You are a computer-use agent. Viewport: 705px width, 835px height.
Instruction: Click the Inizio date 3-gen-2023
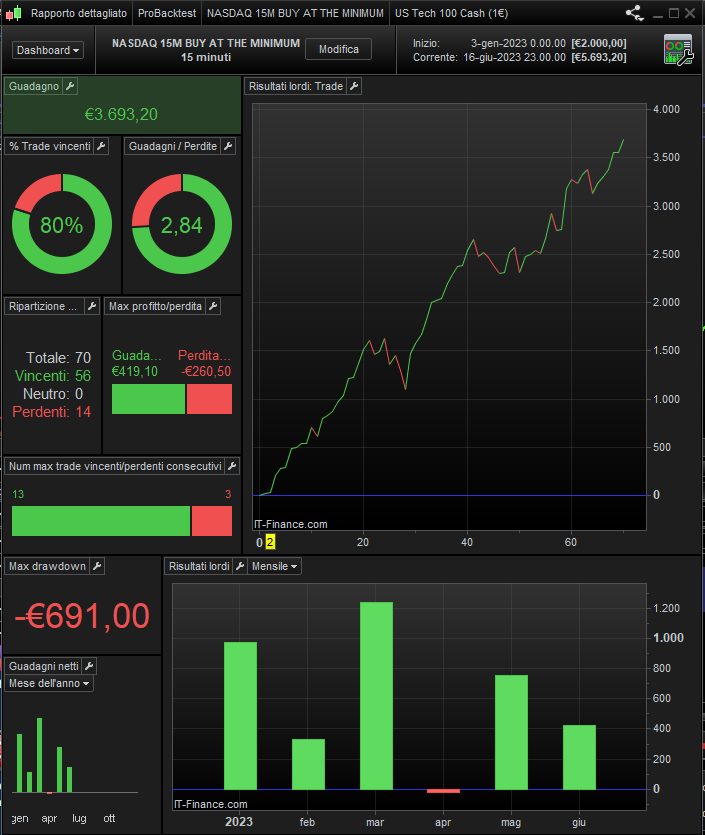(x=518, y=43)
